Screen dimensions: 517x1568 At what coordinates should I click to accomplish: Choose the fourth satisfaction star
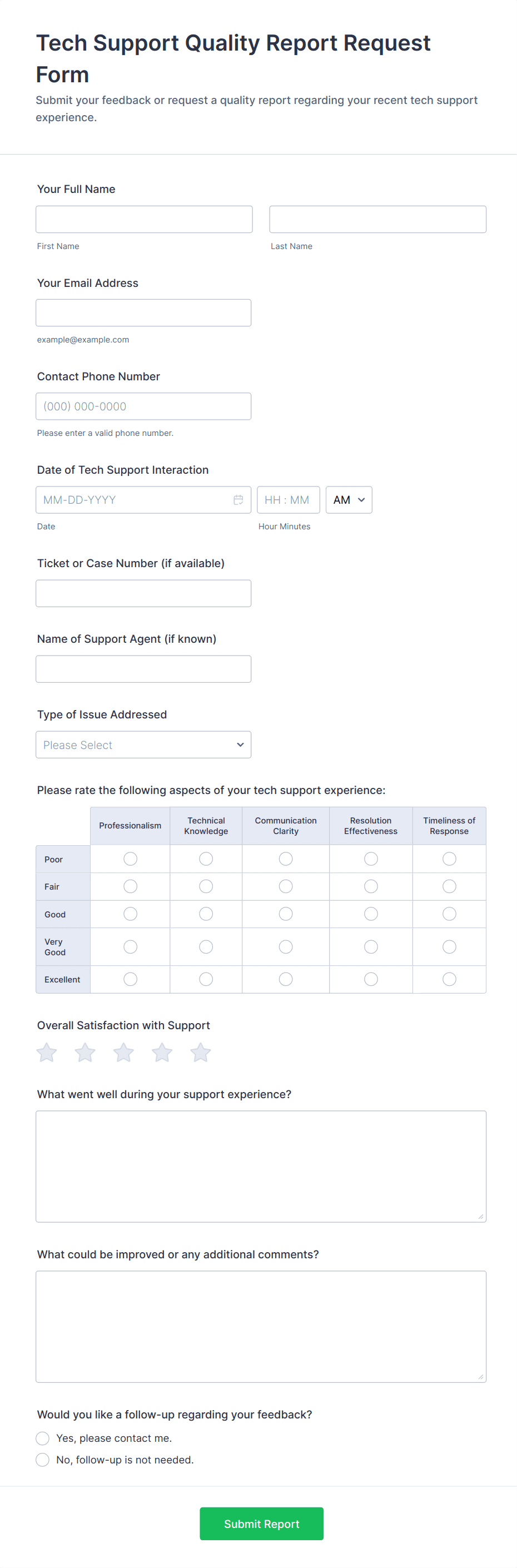pyautogui.click(x=162, y=1053)
